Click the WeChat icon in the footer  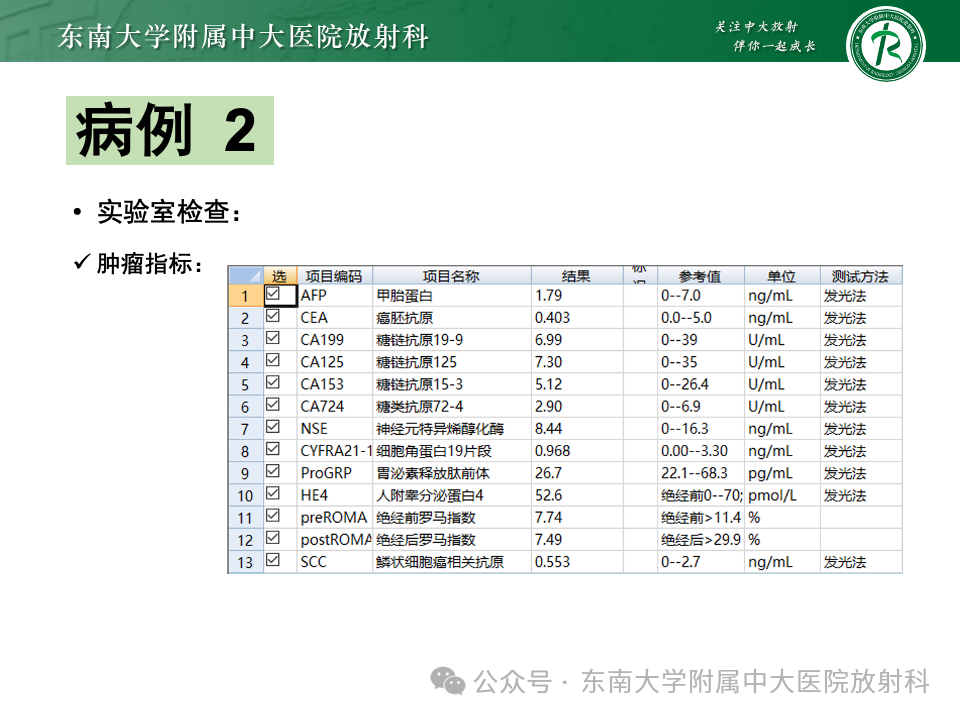tap(448, 681)
